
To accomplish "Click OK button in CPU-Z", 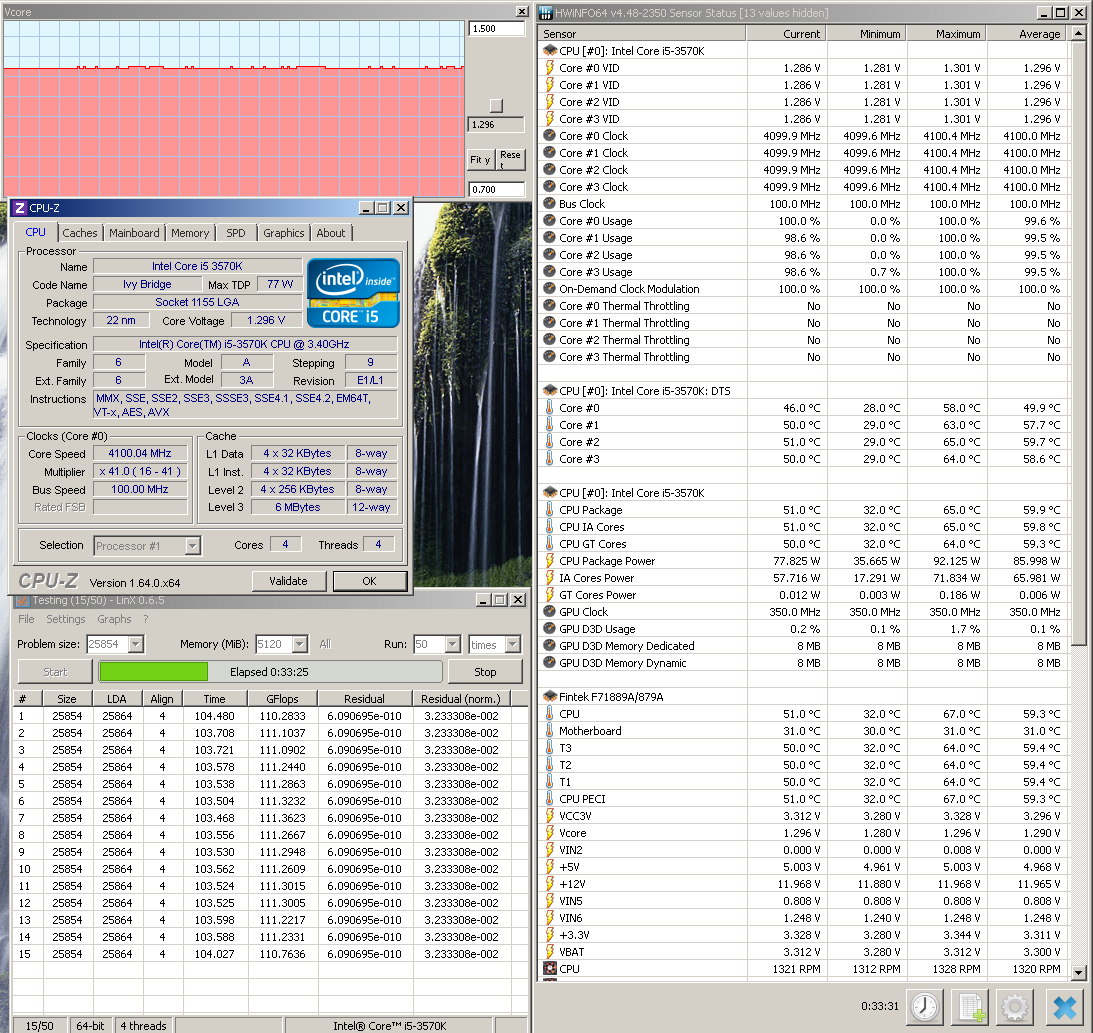I will (369, 581).
